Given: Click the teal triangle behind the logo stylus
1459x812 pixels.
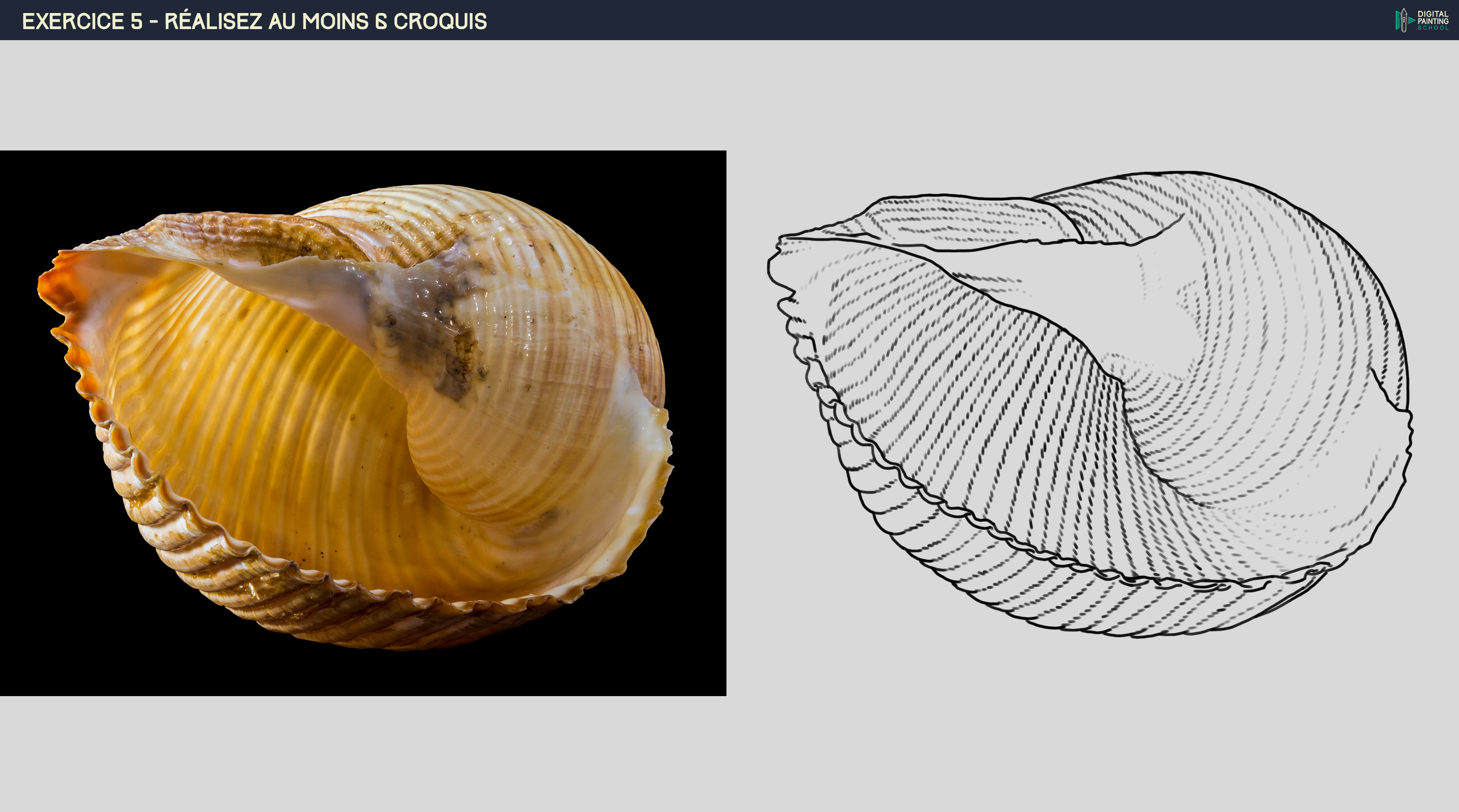Looking at the screenshot, I should tap(1411, 21).
